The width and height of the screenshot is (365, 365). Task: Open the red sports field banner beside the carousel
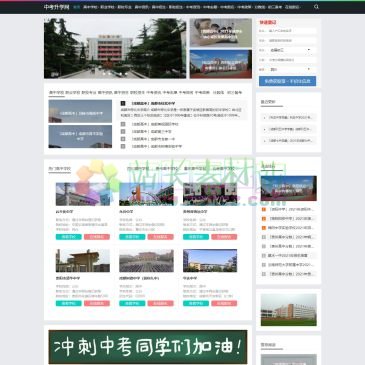[x=221, y=64]
